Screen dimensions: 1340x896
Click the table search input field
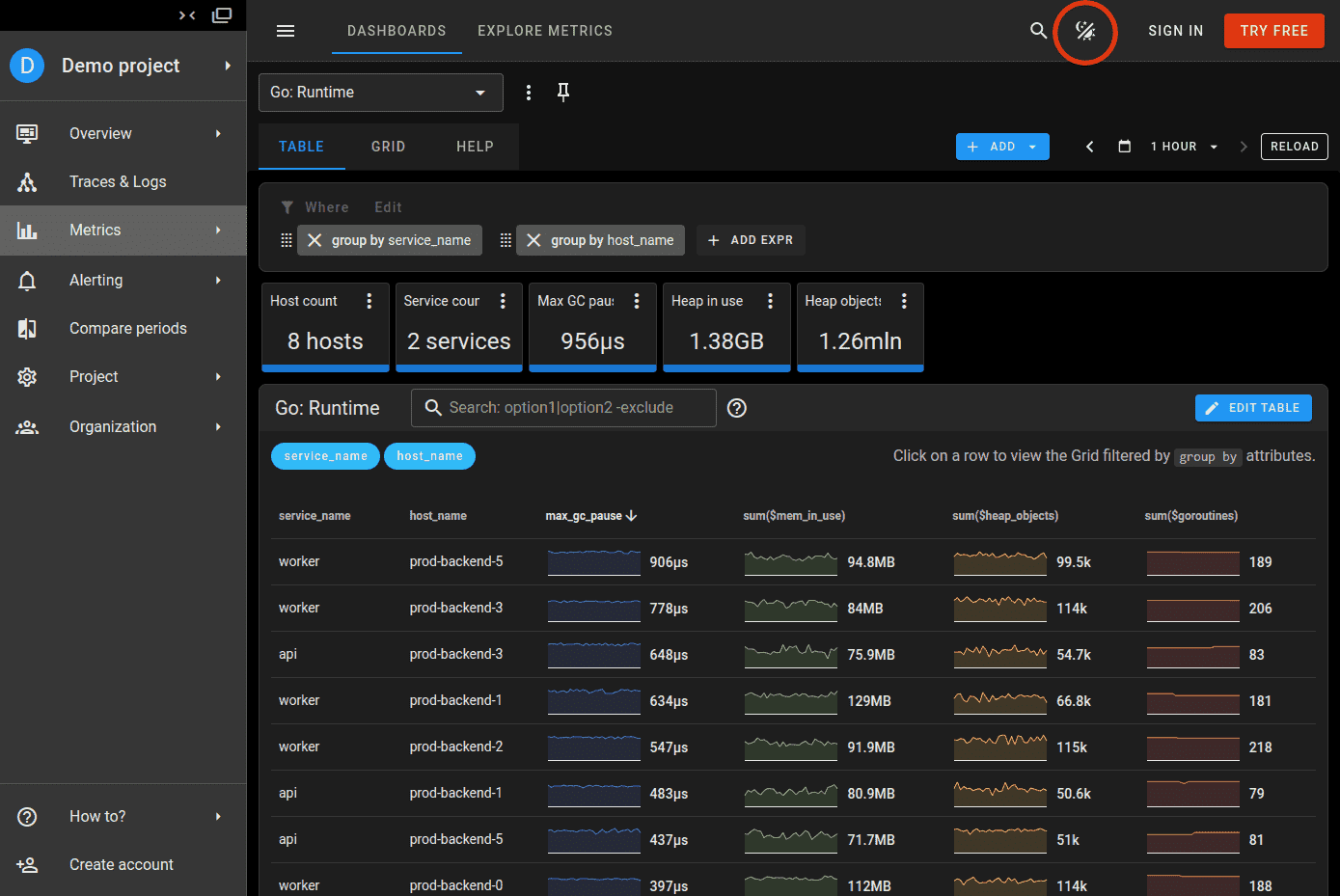pos(563,408)
